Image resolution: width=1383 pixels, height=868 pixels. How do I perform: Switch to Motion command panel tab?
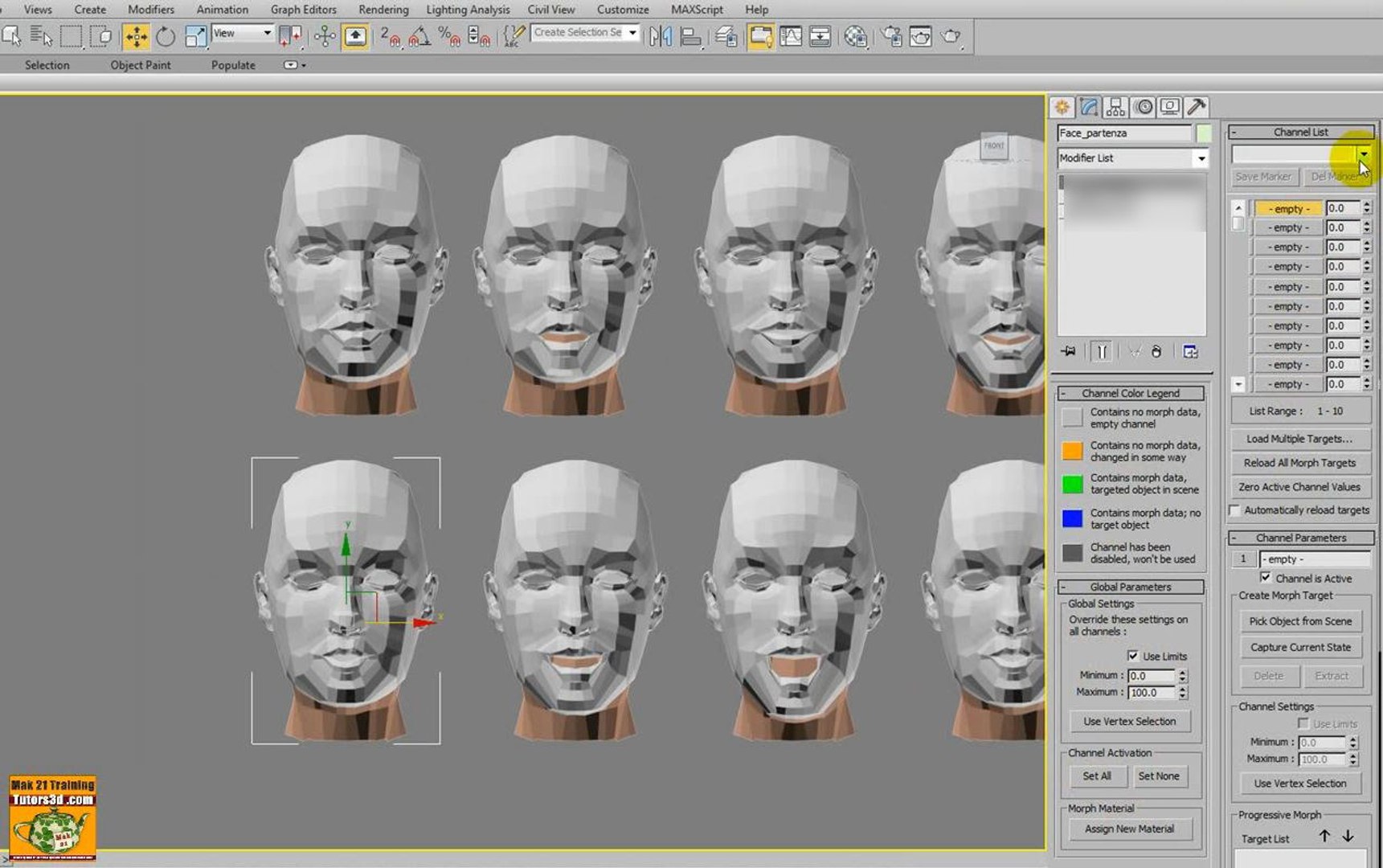pyautogui.click(x=1144, y=107)
